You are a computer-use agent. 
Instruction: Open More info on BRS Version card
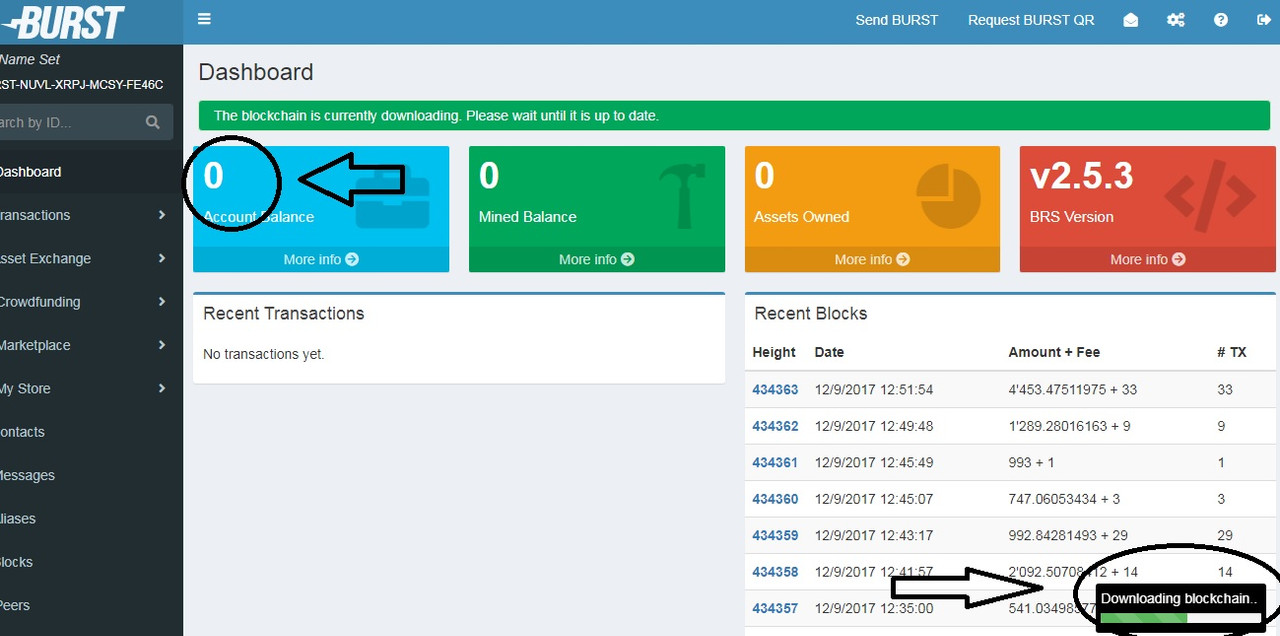tap(1148, 259)
